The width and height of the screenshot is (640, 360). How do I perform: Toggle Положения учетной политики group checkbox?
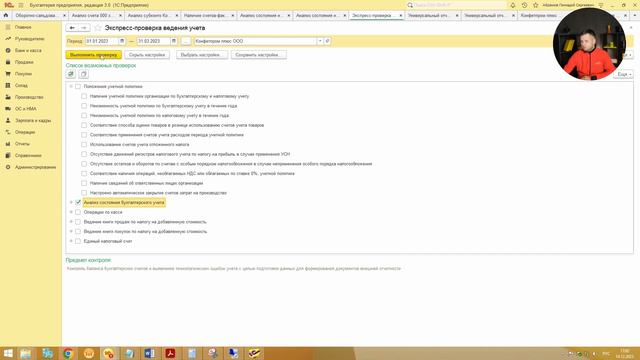click(x=78, y=87)
